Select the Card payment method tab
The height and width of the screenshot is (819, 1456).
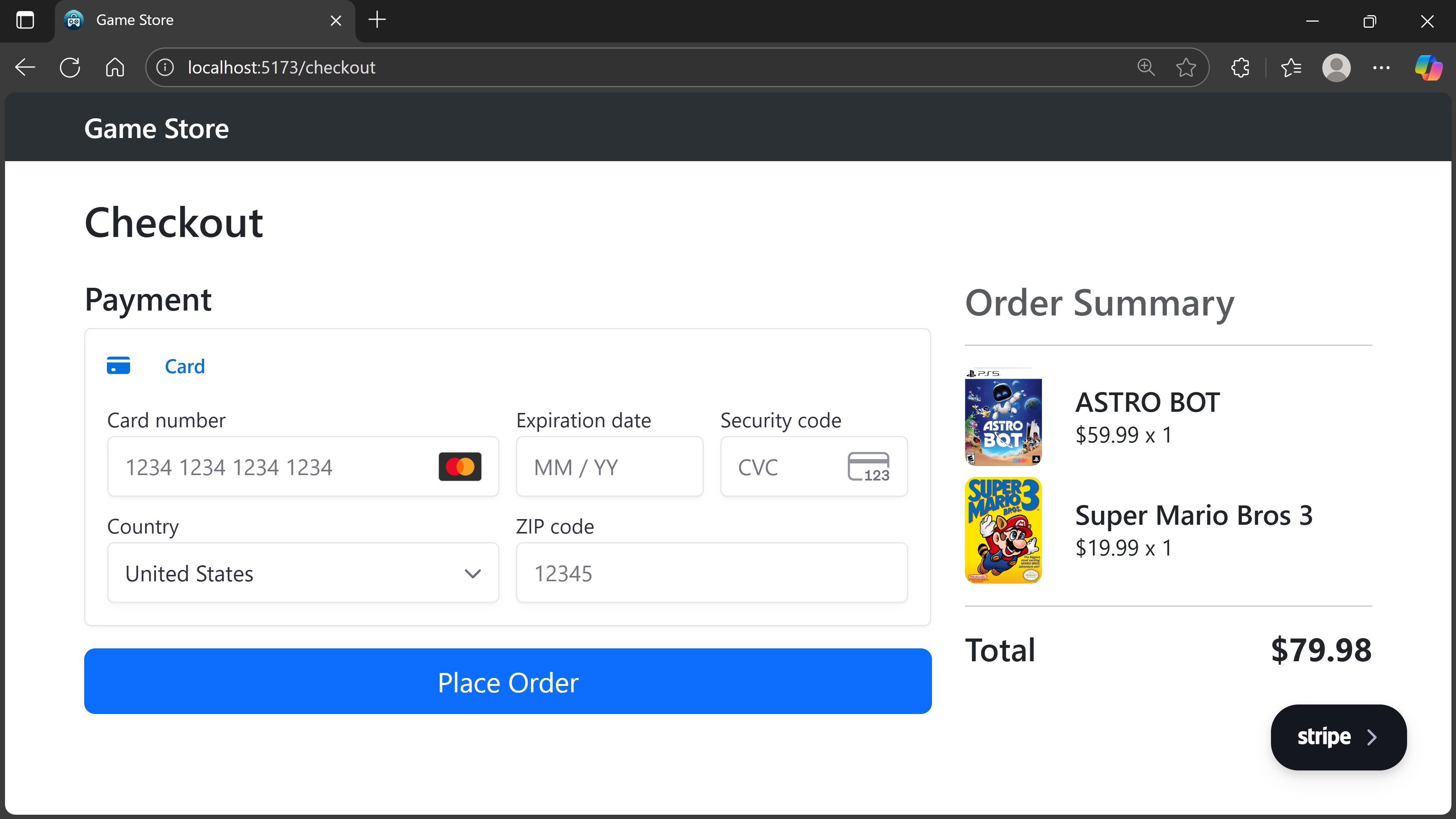coord(184,366)
